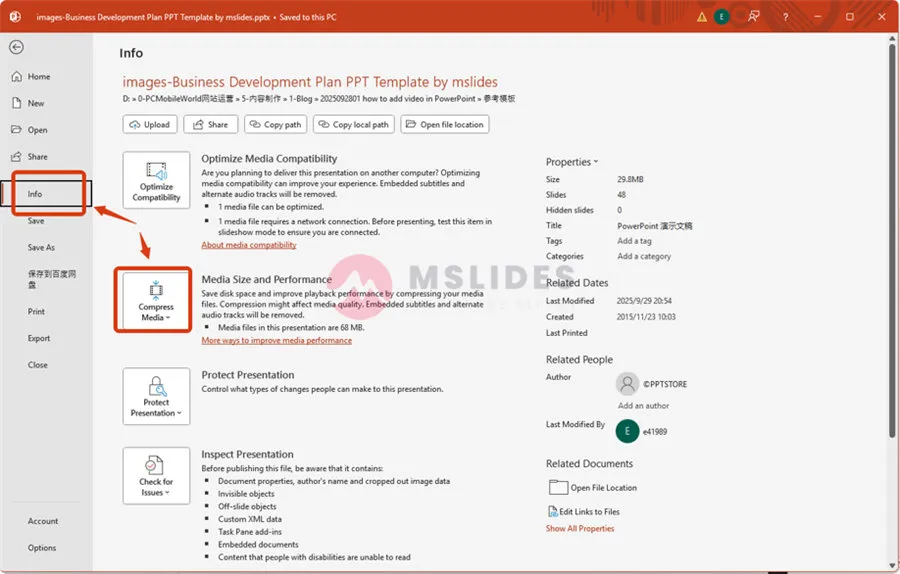Open the Optimize Compatibility media tool
Image resolution: width=900 pixels, height=574 pixels.
click(156, 181)
